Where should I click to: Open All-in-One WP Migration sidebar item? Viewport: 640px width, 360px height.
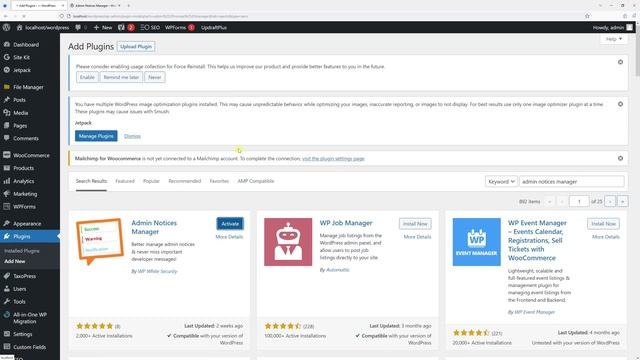[30, 318]
